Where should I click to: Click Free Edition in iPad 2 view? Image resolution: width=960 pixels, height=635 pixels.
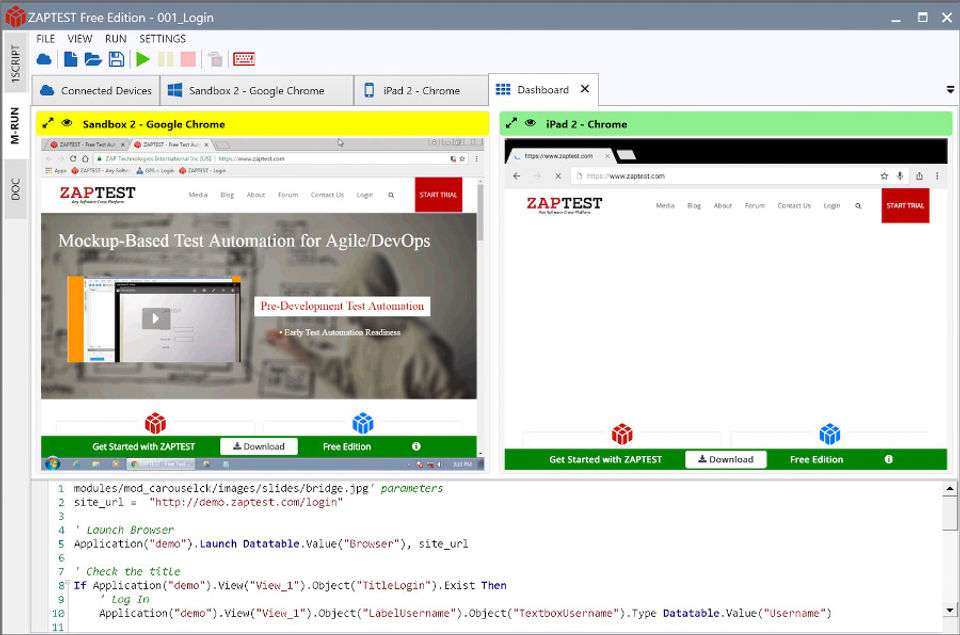[x=816, y=459]
